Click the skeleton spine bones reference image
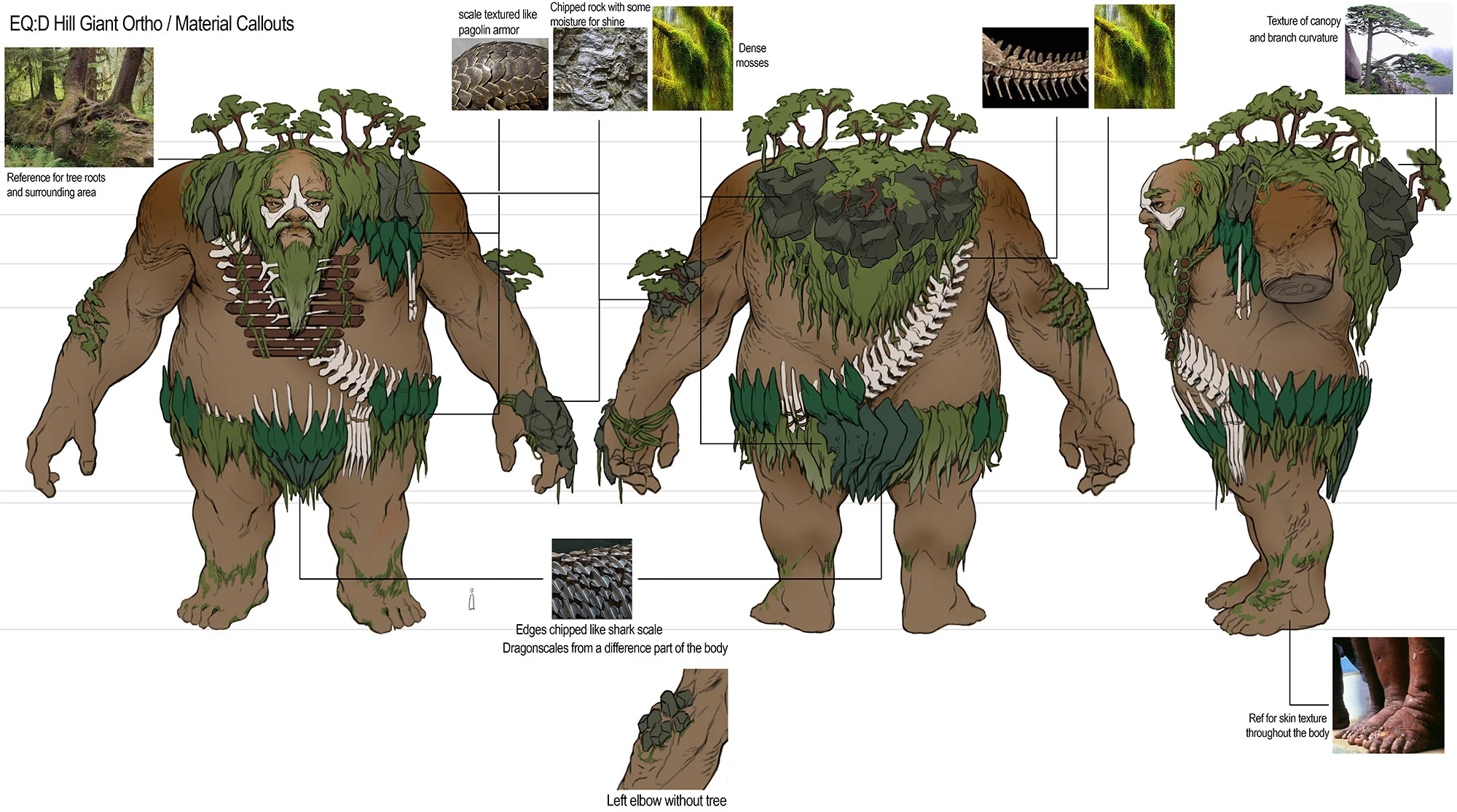Screen dimensions: 1457x812 (1034, 68)
